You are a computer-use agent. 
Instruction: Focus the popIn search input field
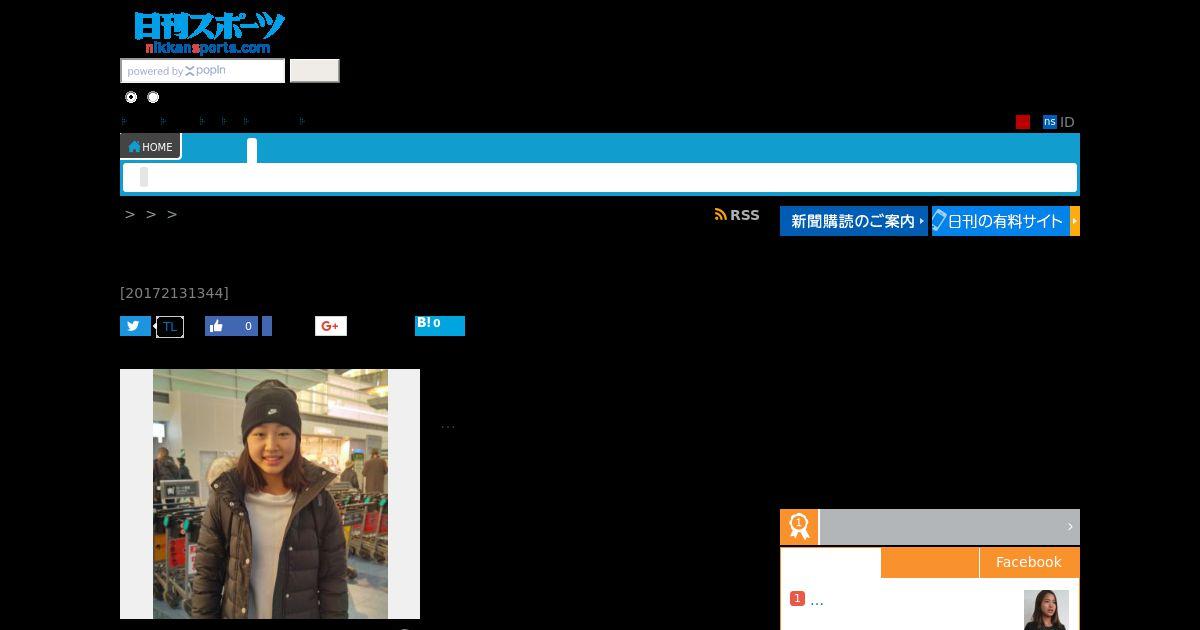tap(203, 71)
